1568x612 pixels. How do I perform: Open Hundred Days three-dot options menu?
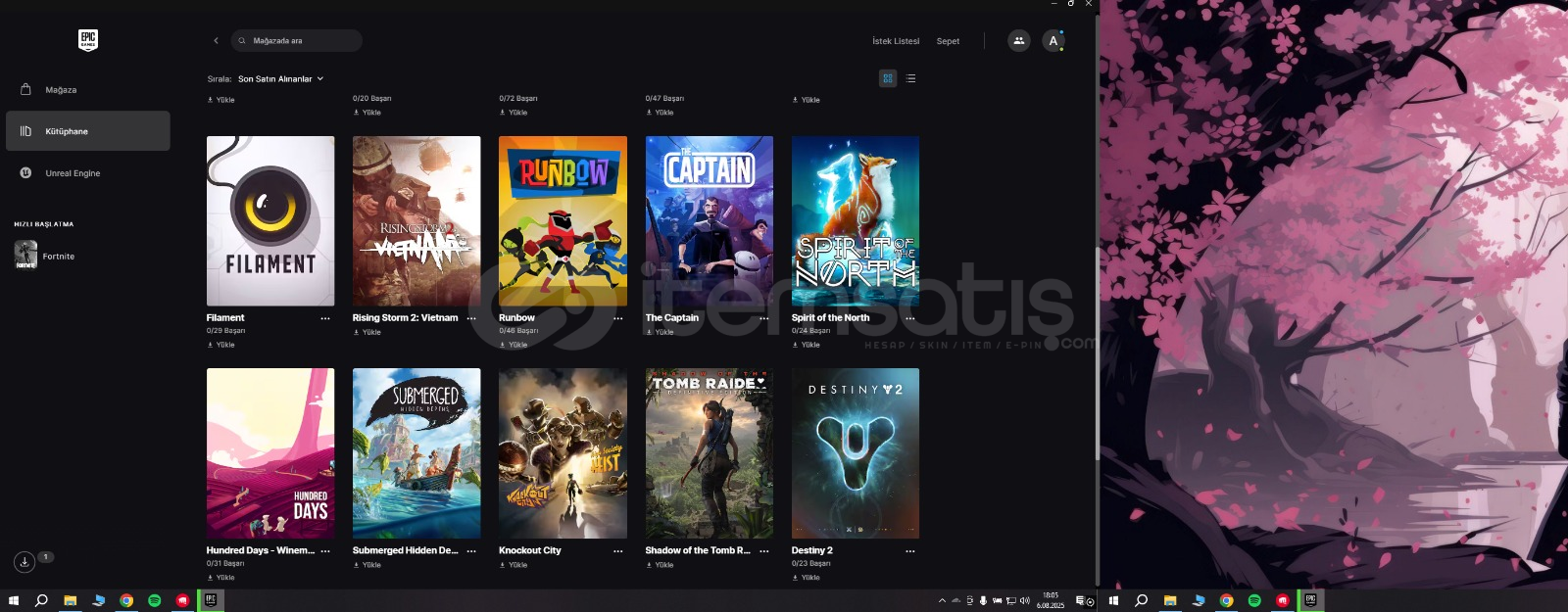click(325, 551)
